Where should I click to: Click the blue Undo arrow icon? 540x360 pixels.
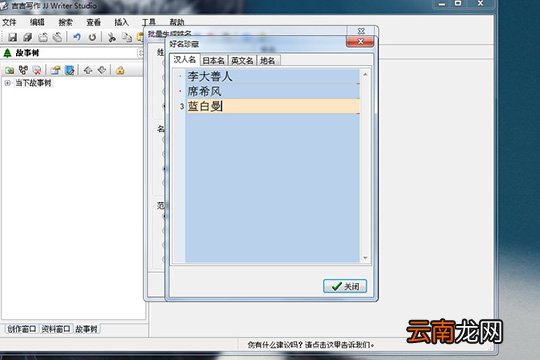click(77, 37)
